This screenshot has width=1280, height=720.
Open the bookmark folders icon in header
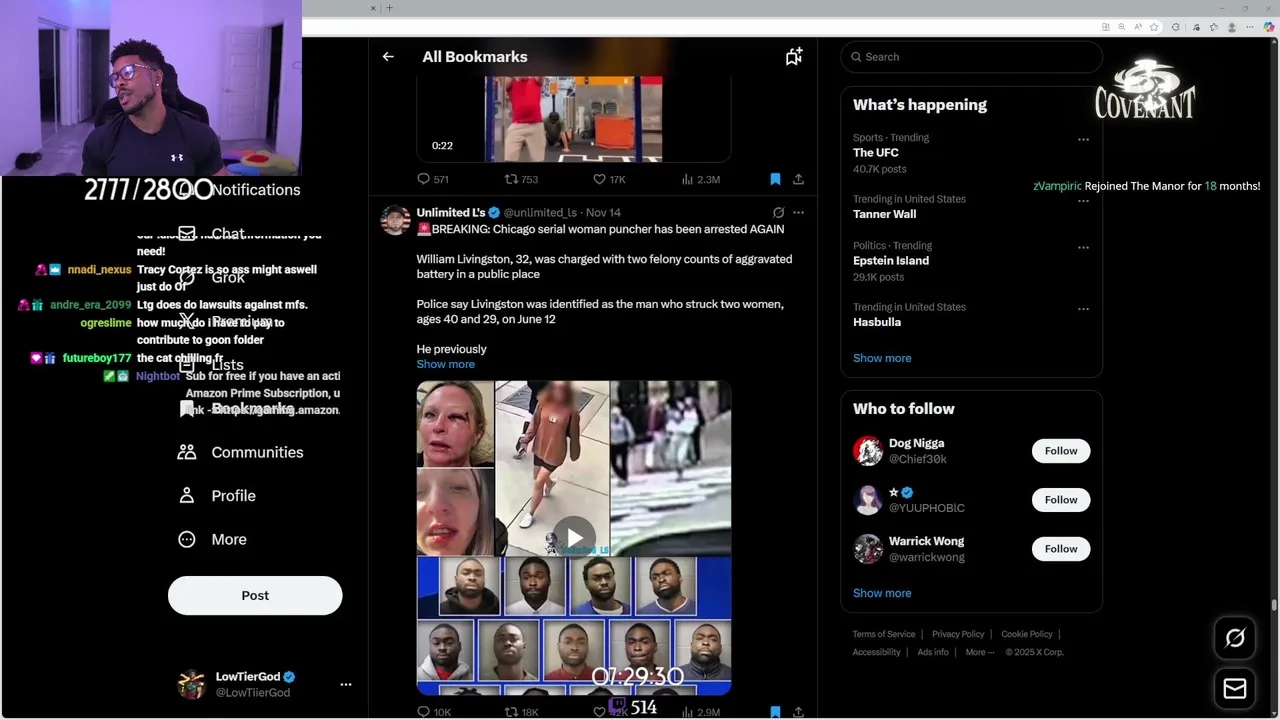click(x=793, y=57)
